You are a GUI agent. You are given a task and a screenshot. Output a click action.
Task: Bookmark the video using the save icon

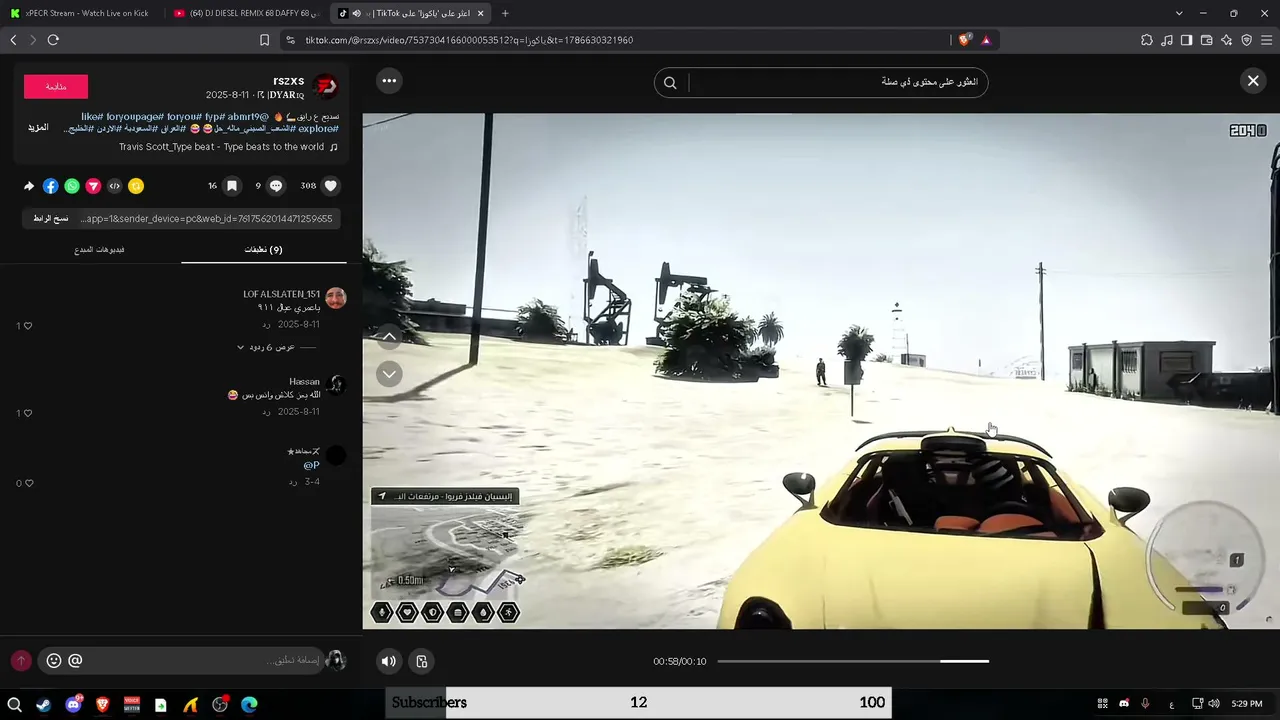pos(232,185)
